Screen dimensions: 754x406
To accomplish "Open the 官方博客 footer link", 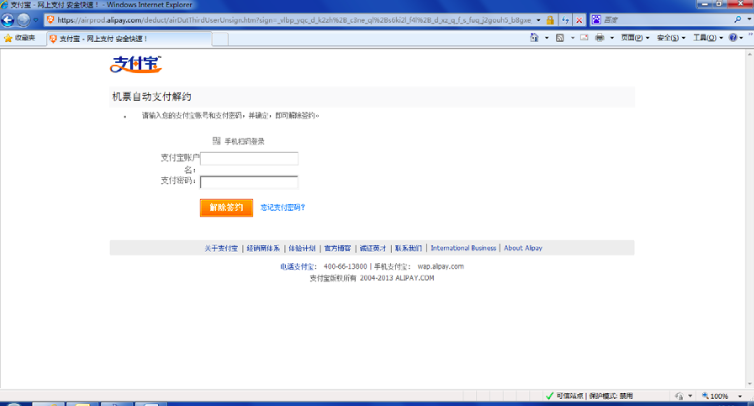I will coord(338,248).
